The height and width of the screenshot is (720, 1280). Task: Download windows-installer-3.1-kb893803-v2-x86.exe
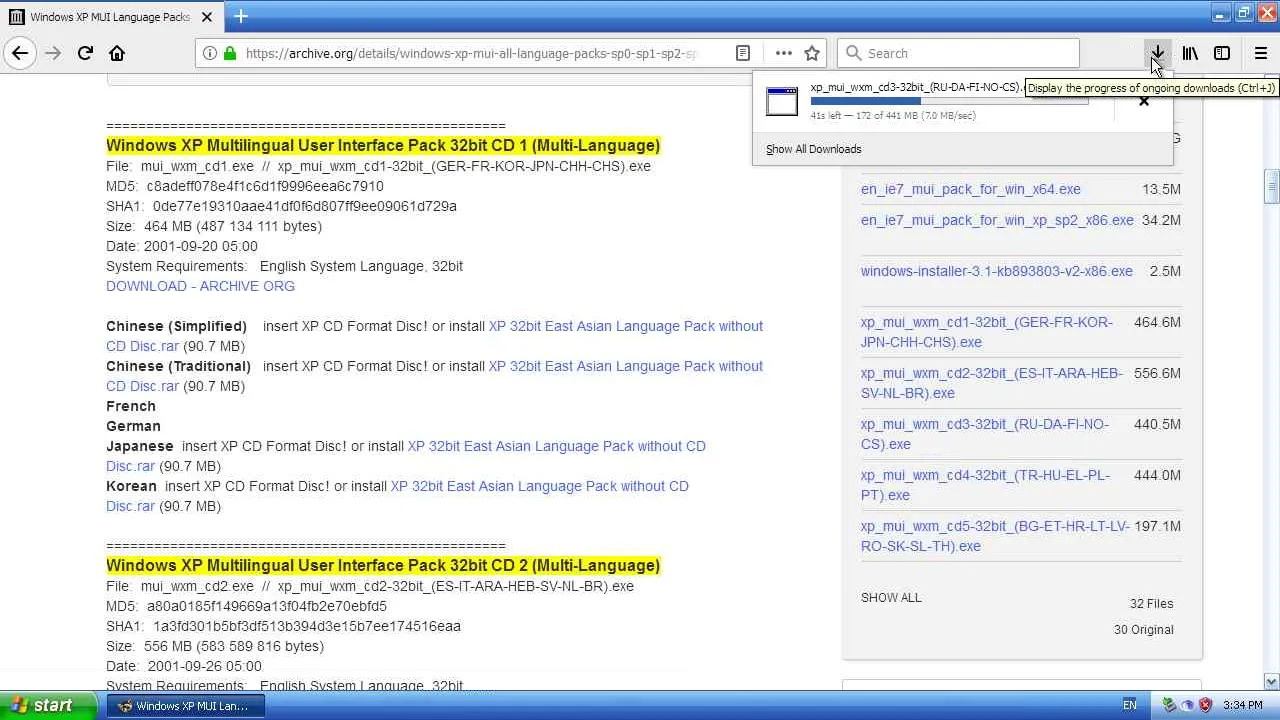[996, 271]
